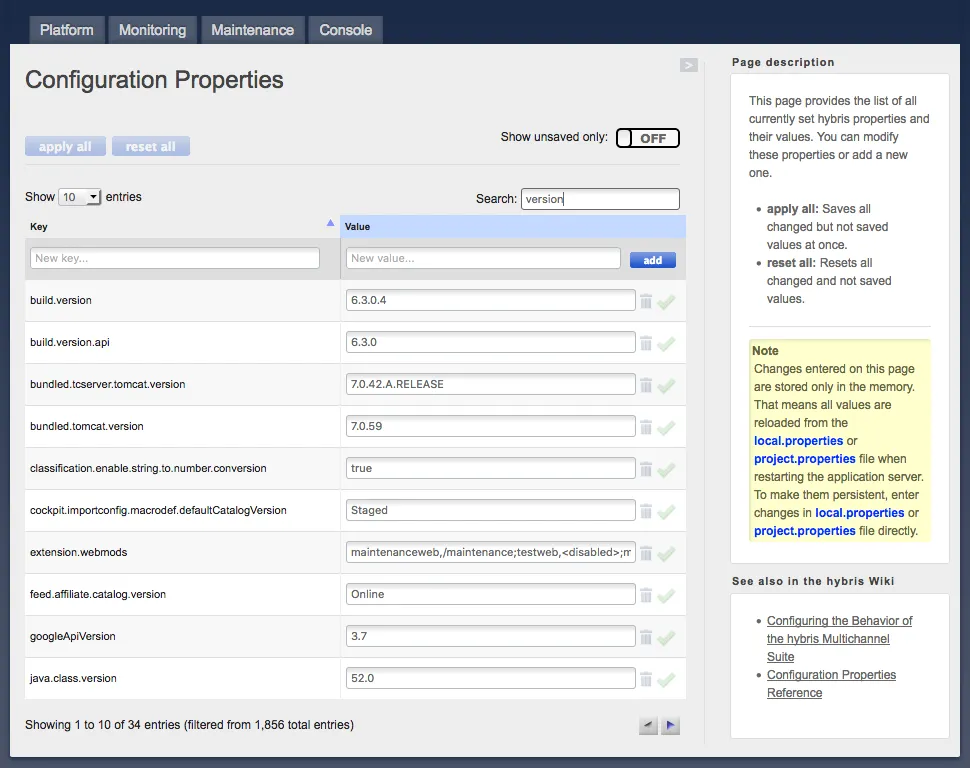
Task: Edit value field showing true
Action: 491,468
